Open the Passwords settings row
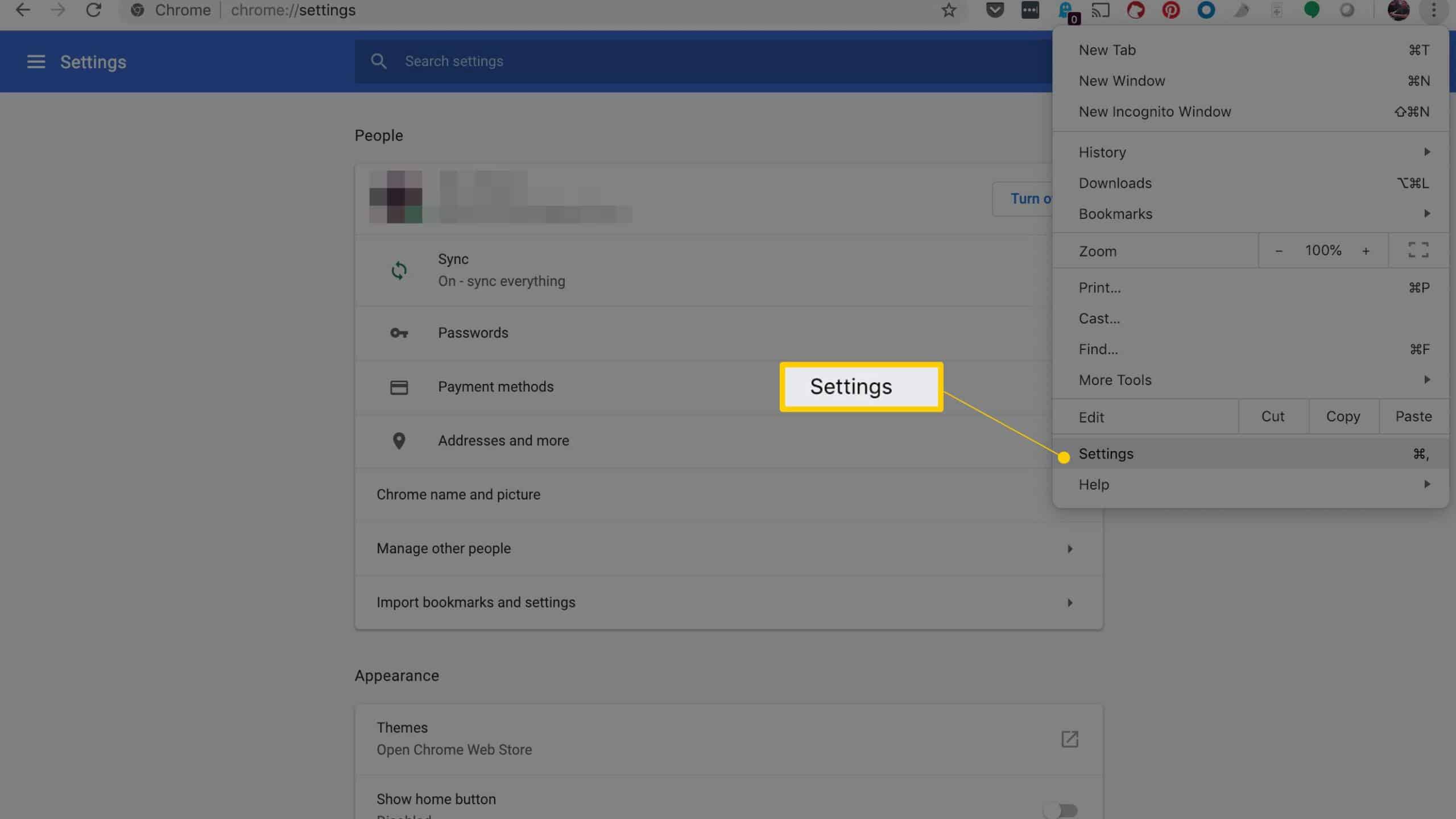Screen dimensions: 1456x819 473,333
